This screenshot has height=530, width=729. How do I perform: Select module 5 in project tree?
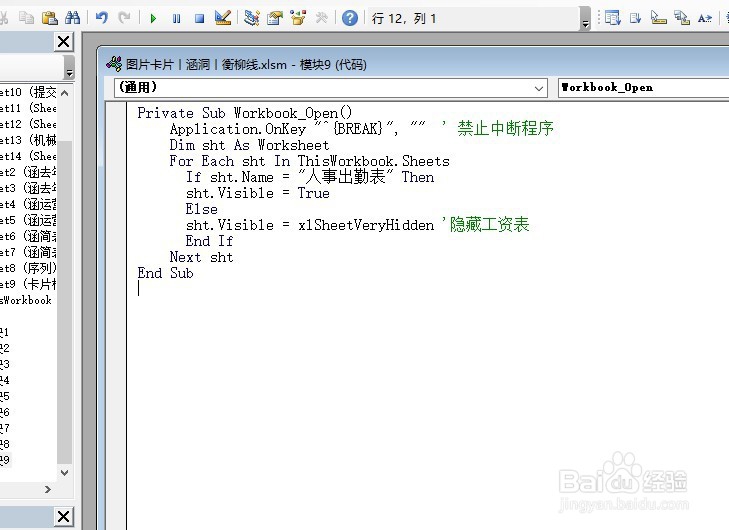pos(5,396)
